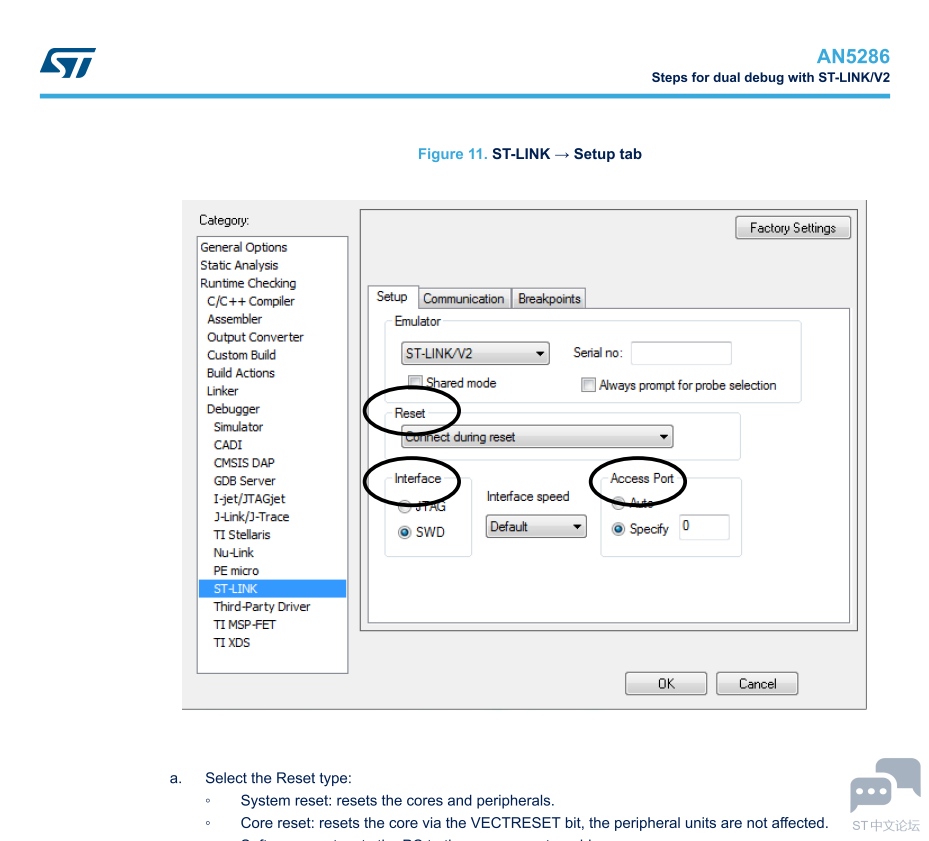Enable the Shared mode checkbox
Viewport: 929px width, 841px height.
pyautogui.click(x=415, y=382)
